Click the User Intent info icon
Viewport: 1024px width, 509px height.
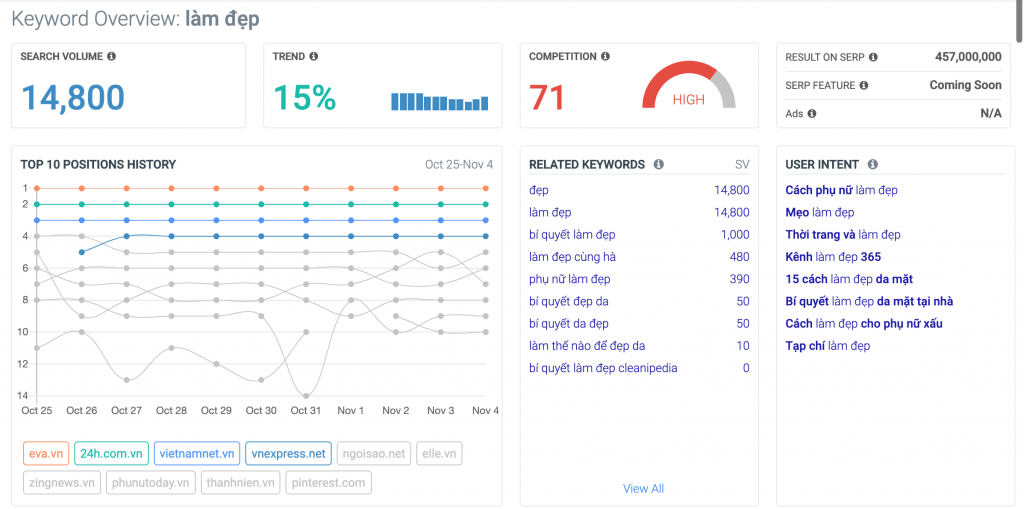coord(873,165)
